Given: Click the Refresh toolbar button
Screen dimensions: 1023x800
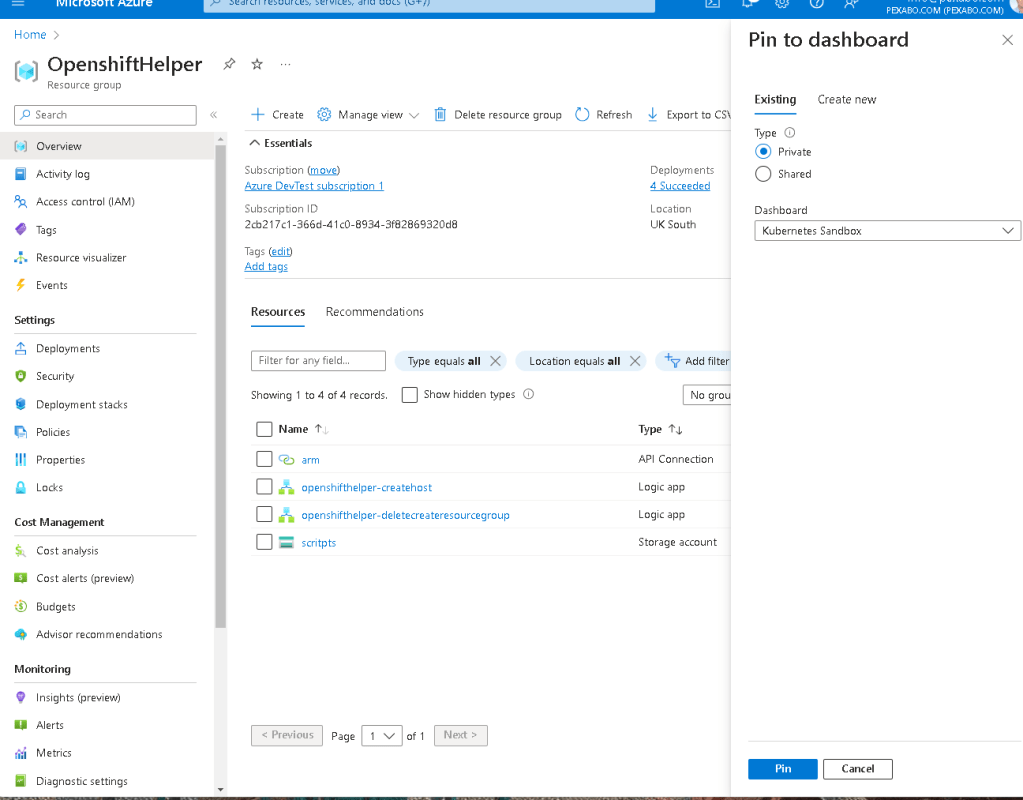Looking at the screenshot, I should coord(604,115).
